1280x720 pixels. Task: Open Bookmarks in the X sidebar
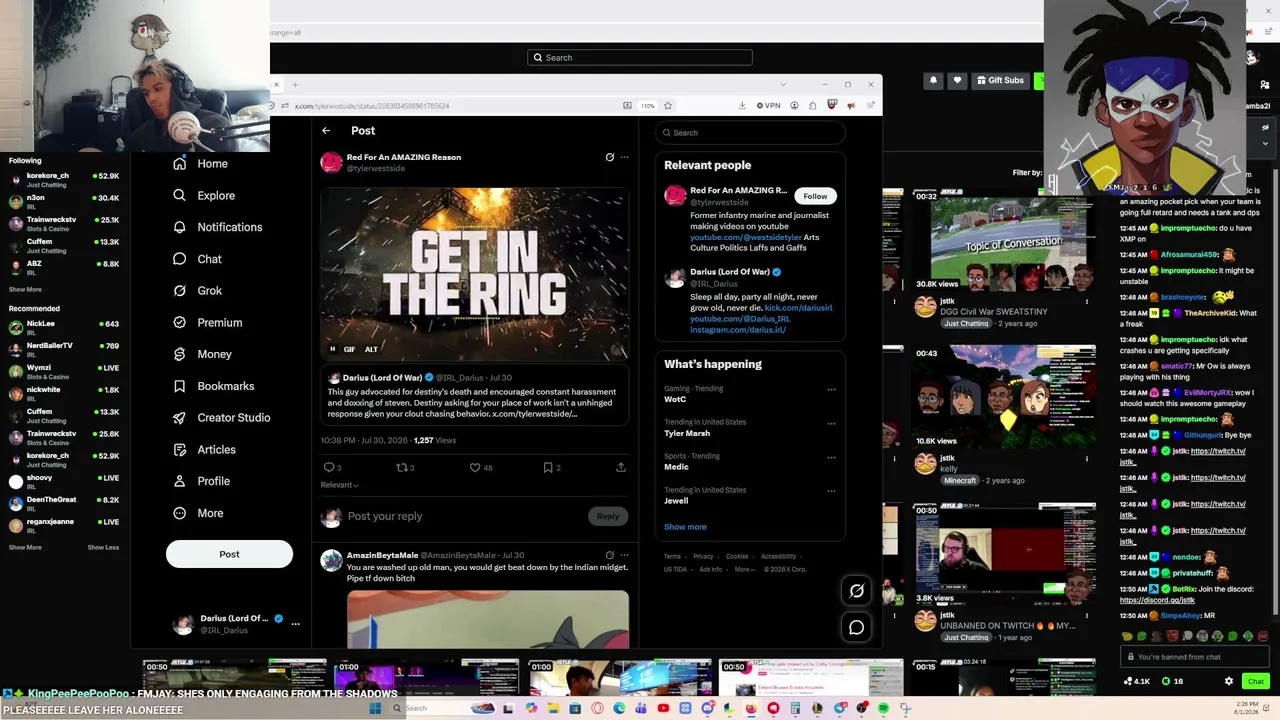tap(214, 386)
